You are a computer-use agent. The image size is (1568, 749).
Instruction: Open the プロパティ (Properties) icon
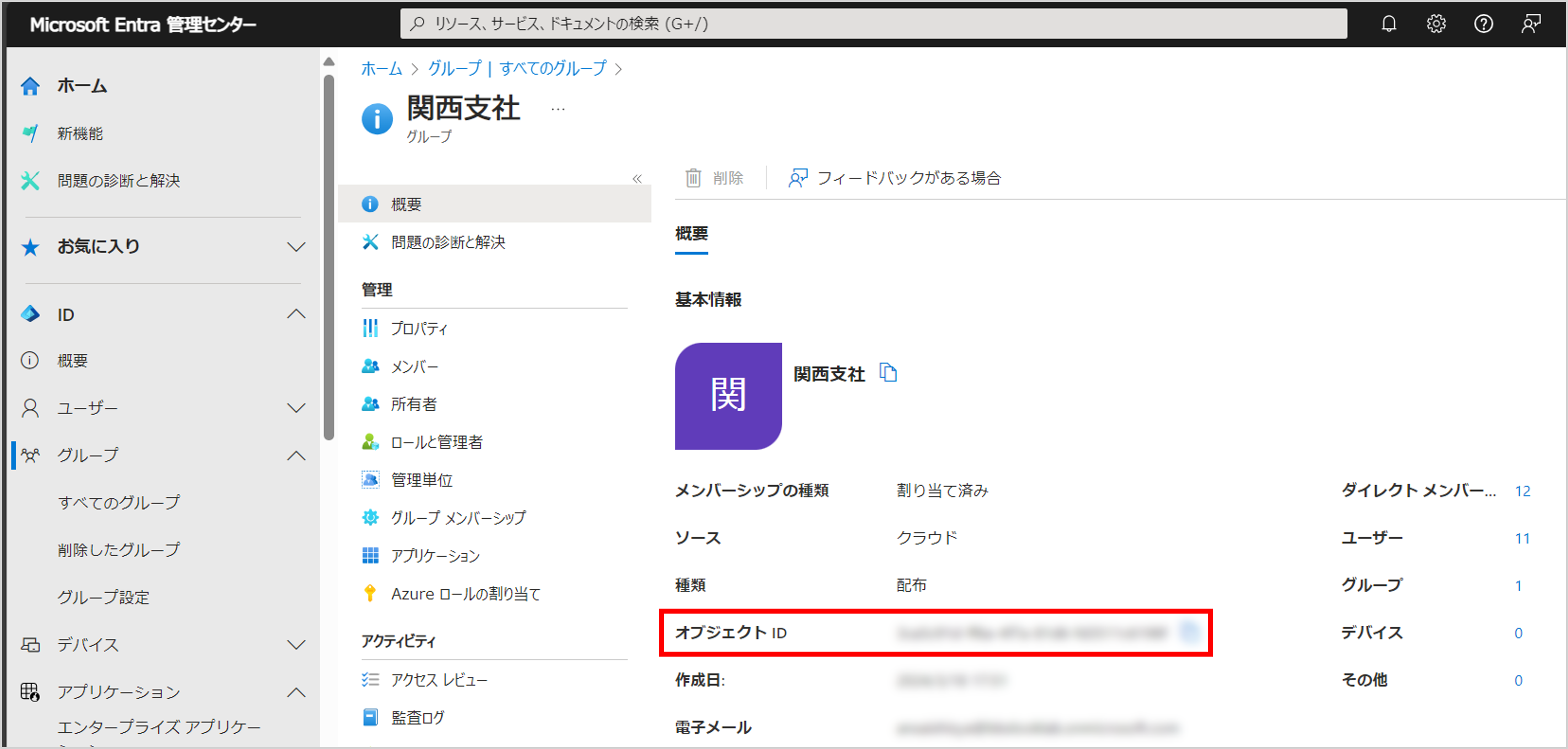[x=371, y=328]
